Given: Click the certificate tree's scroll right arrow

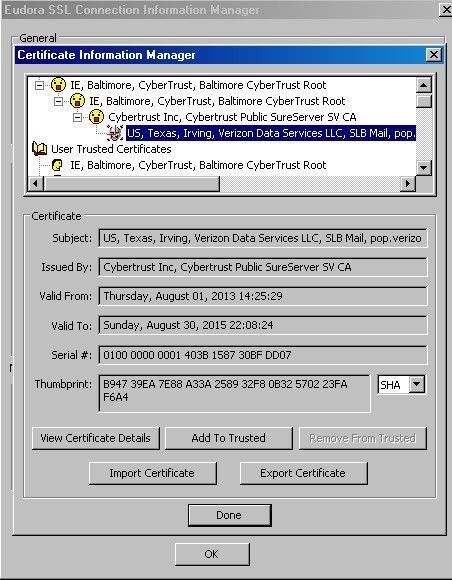Looking at the screenshot, I should (408, 183).
